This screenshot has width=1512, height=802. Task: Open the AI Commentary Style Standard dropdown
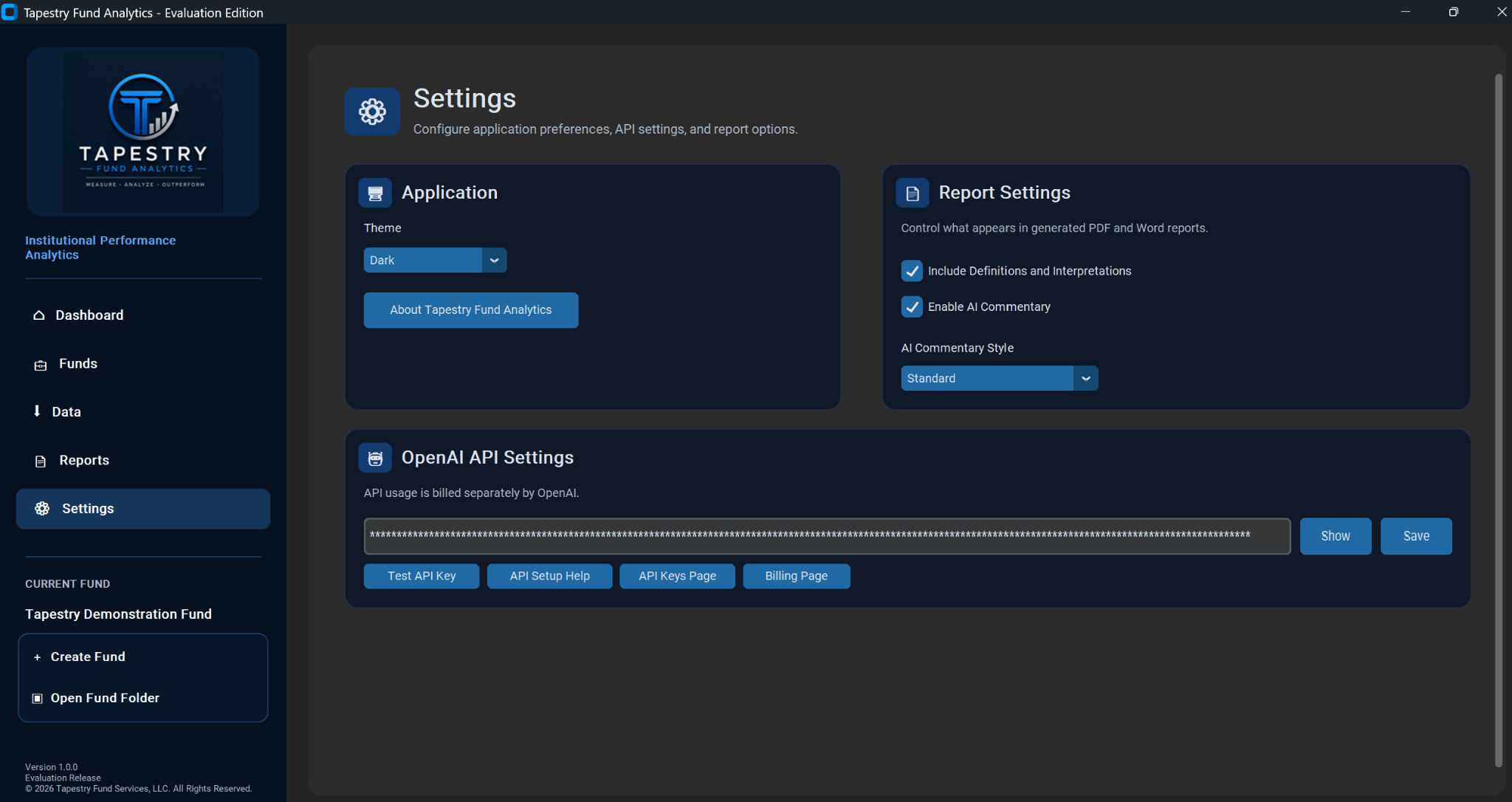pos(1000,378)
